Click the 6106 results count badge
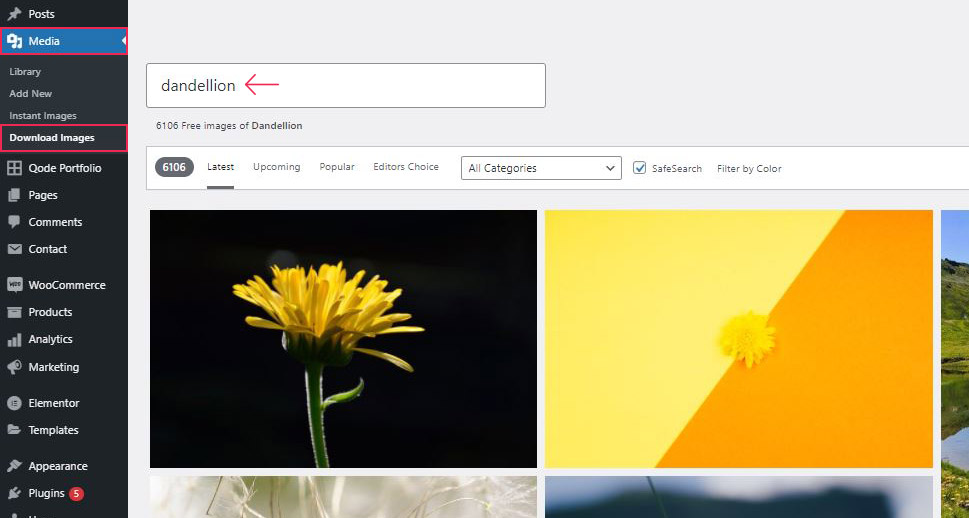Image resolution: width=969 pixels, height=518 pixels. coord(174,167)
